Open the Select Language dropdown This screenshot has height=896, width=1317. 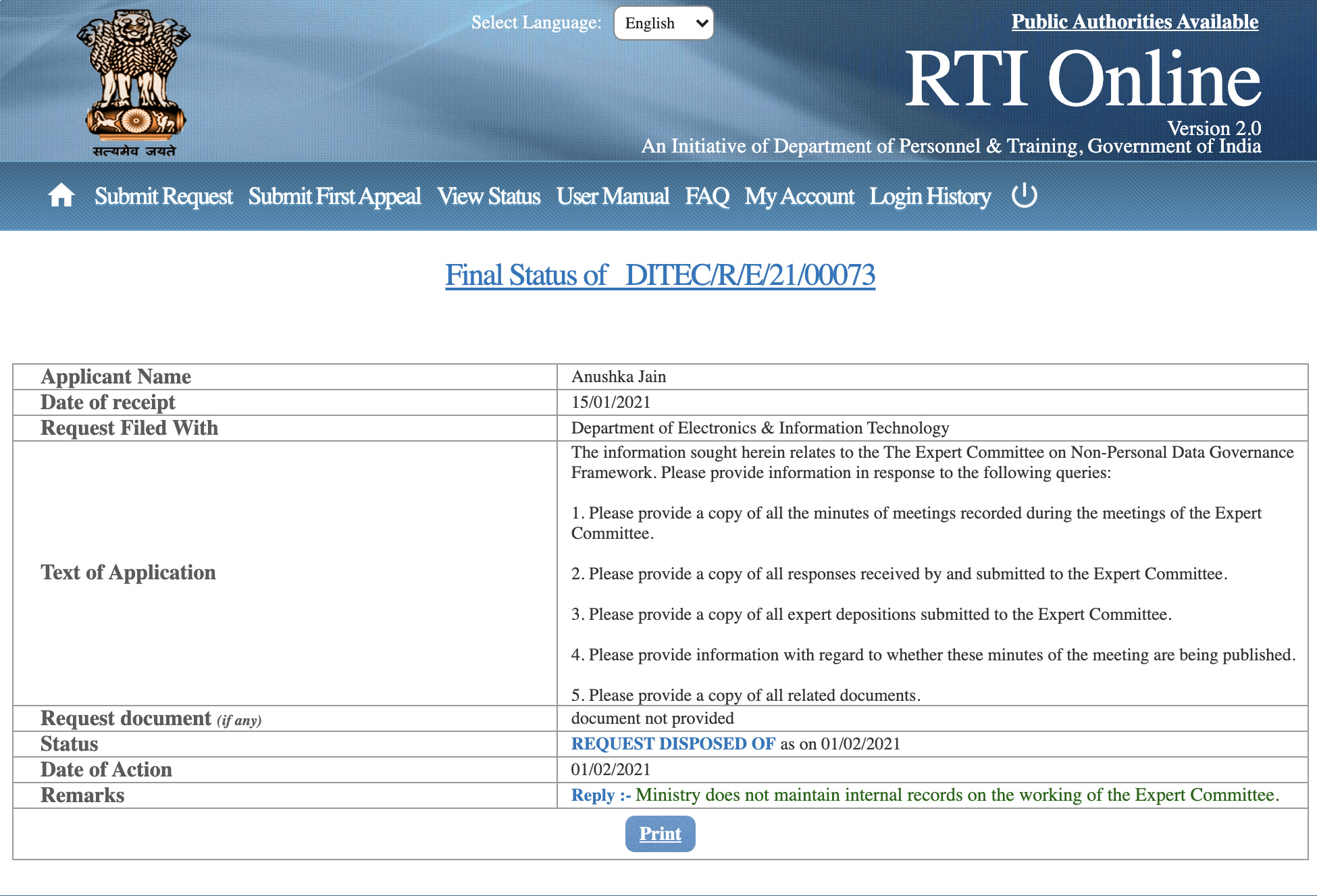663,23
